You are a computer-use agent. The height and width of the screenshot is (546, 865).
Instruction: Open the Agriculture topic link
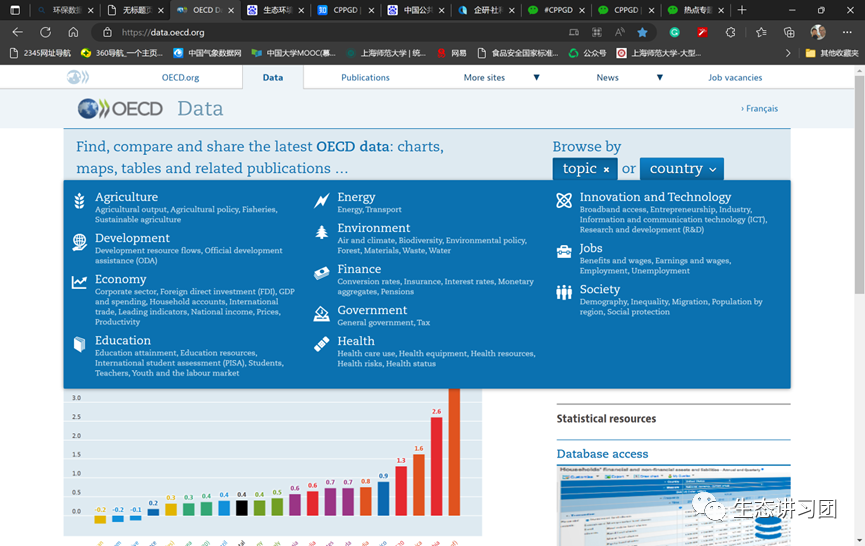126,197
